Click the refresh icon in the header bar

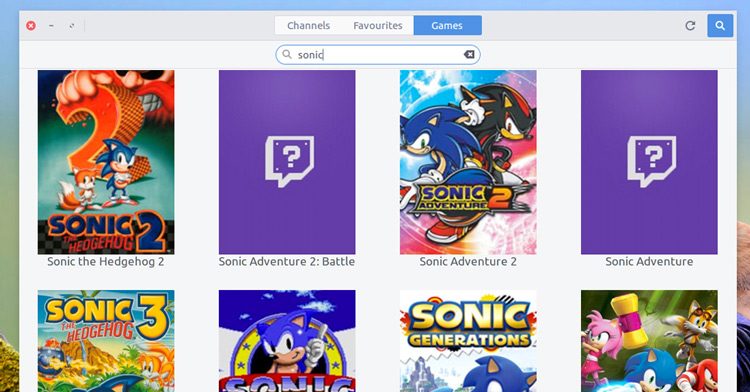690,25
